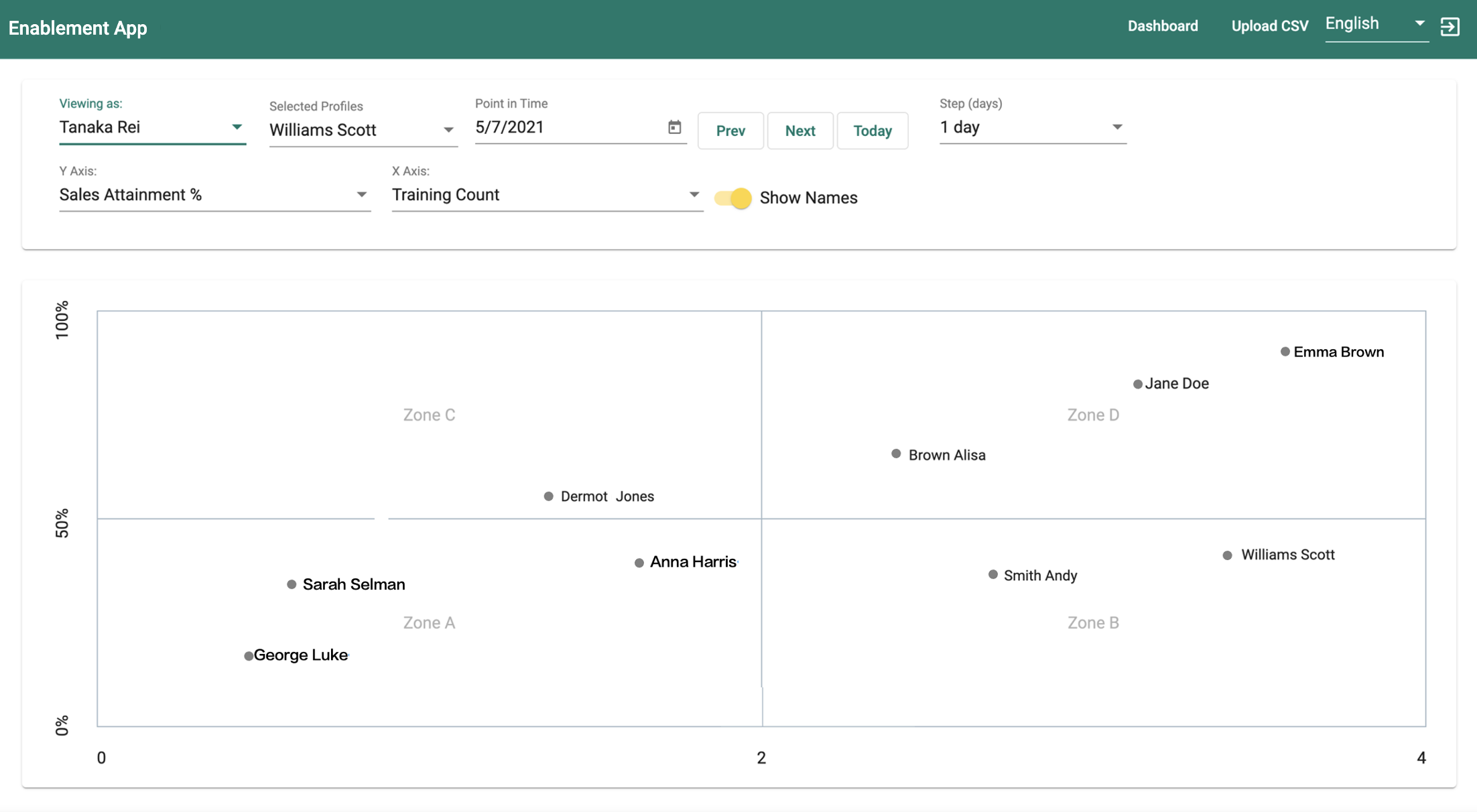Screen dimensions: 1477x812
Task: Click the Enablement App title
Action: [x=78, y=27]
